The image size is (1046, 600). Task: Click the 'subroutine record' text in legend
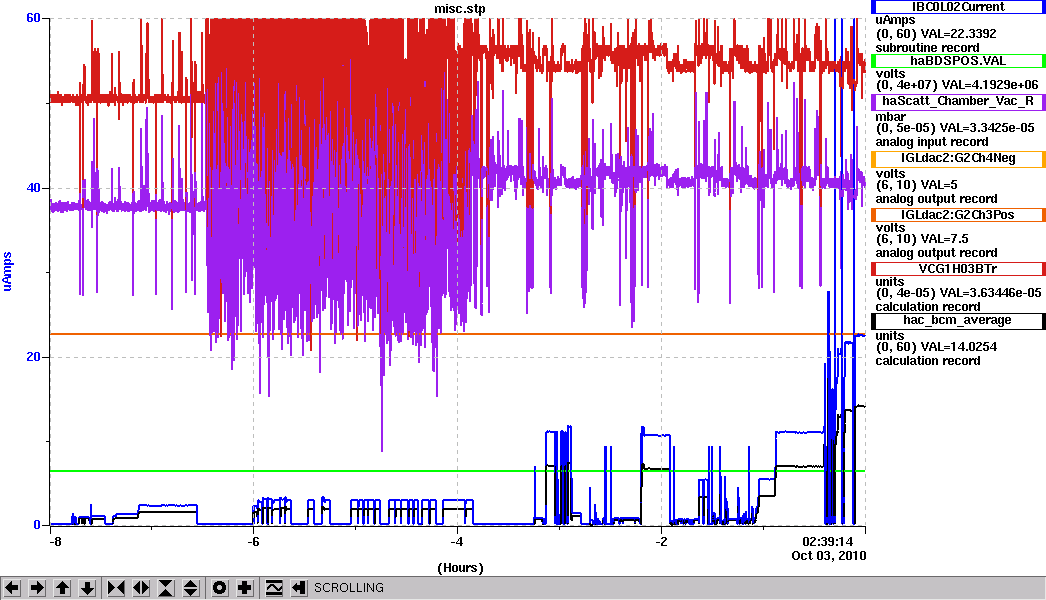927,48
